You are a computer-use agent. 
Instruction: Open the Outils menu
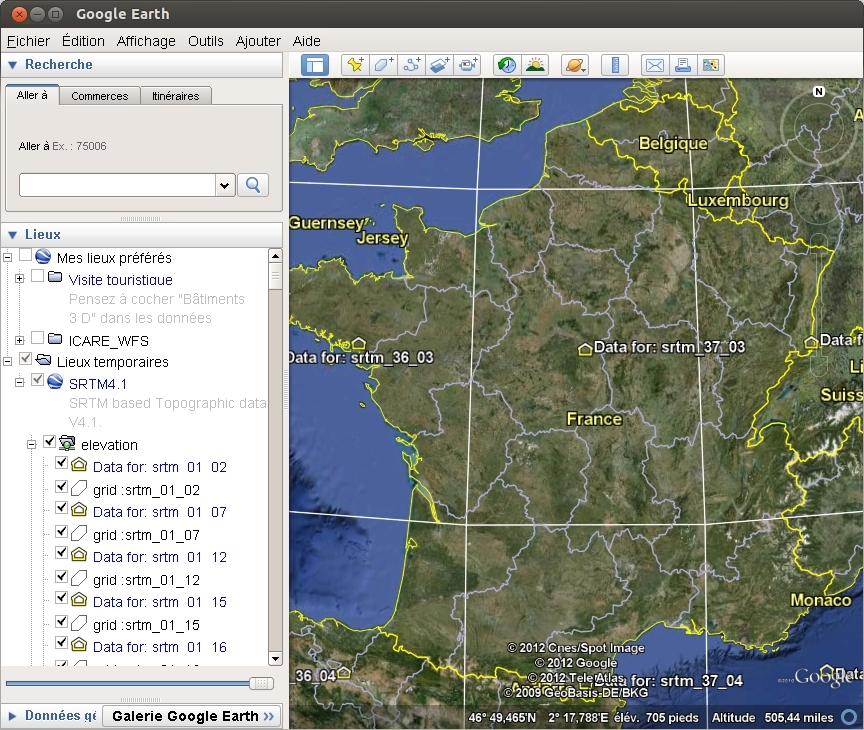coord(206,41)
